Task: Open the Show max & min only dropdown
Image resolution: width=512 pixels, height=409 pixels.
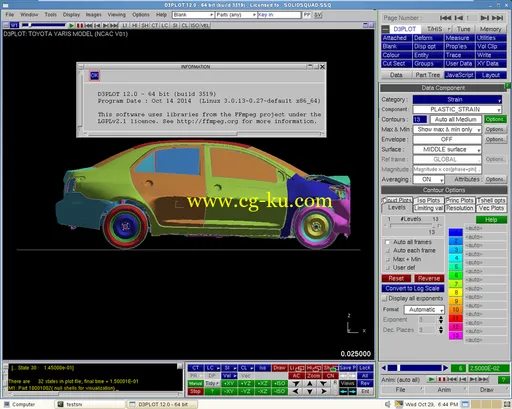Action: pos(447,129)
